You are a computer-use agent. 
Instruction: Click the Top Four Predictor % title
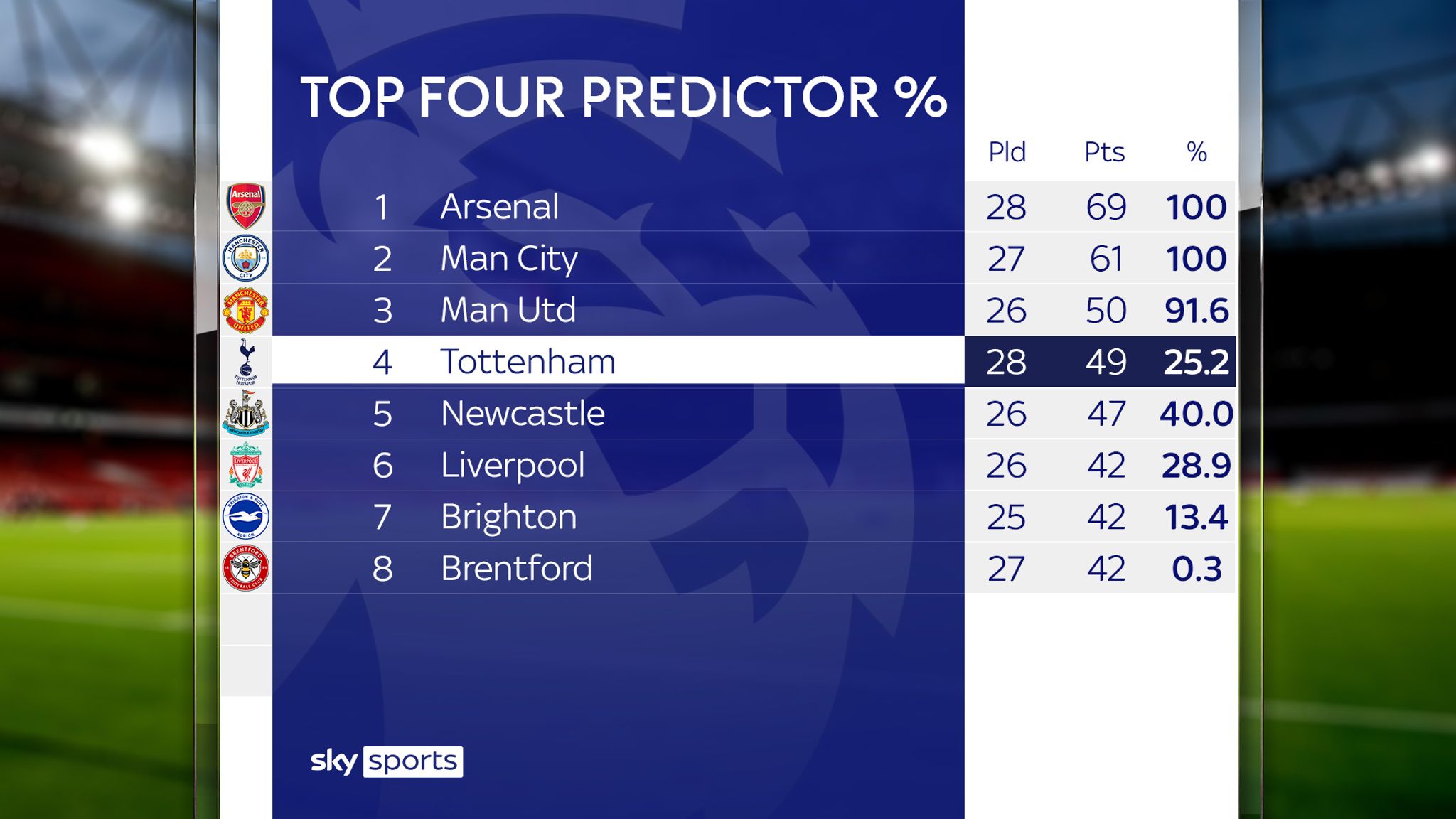click(623, 97)
